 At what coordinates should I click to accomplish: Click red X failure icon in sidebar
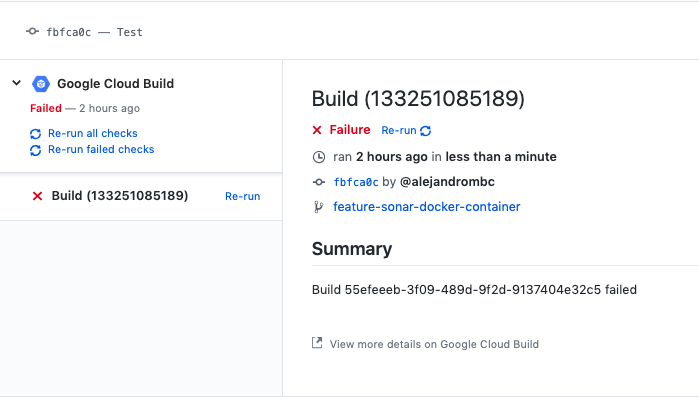(x=37, y=196)
